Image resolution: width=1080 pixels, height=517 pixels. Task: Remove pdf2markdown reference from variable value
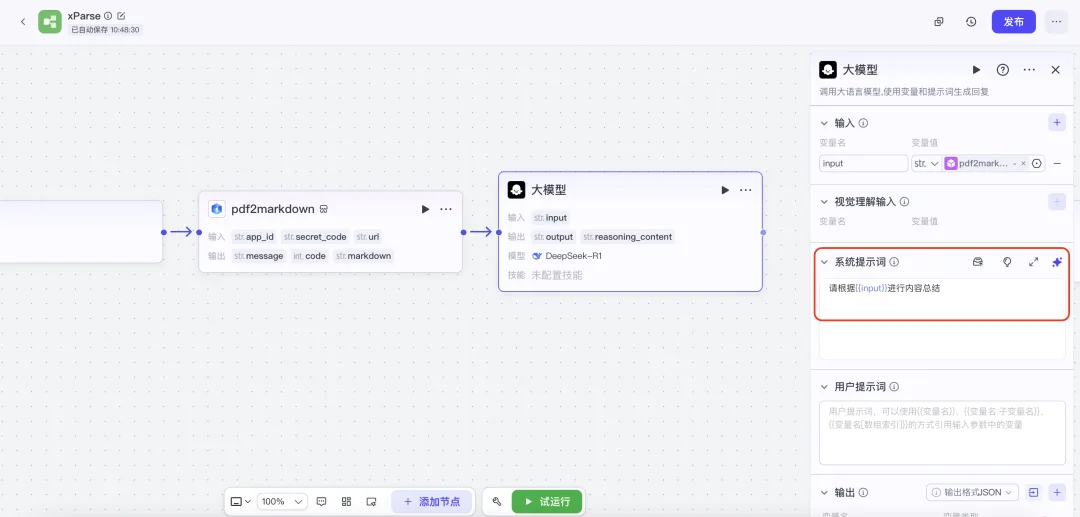(x=1023, y=163)
